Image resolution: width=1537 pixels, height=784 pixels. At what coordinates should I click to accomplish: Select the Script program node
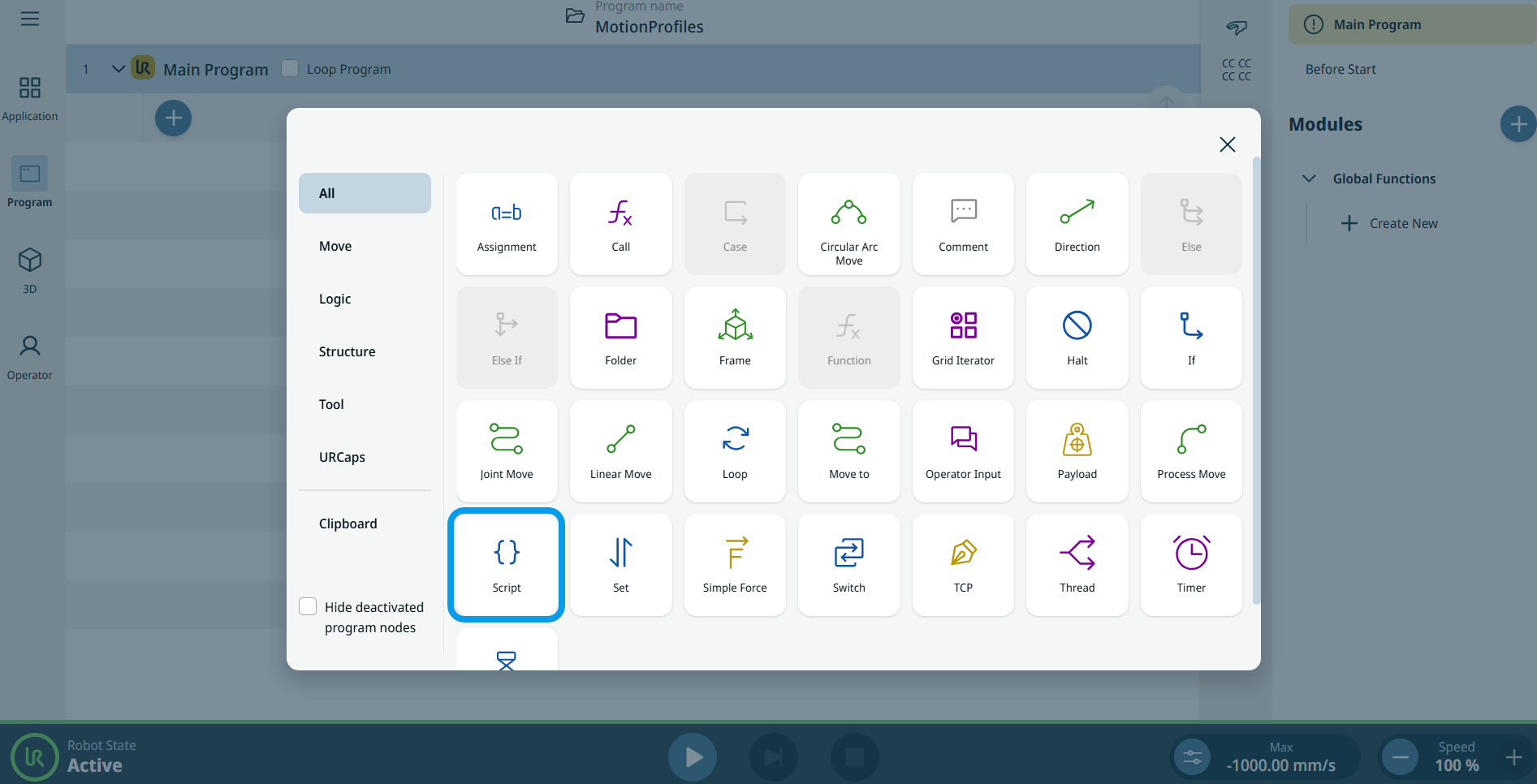tap(506, 564)
